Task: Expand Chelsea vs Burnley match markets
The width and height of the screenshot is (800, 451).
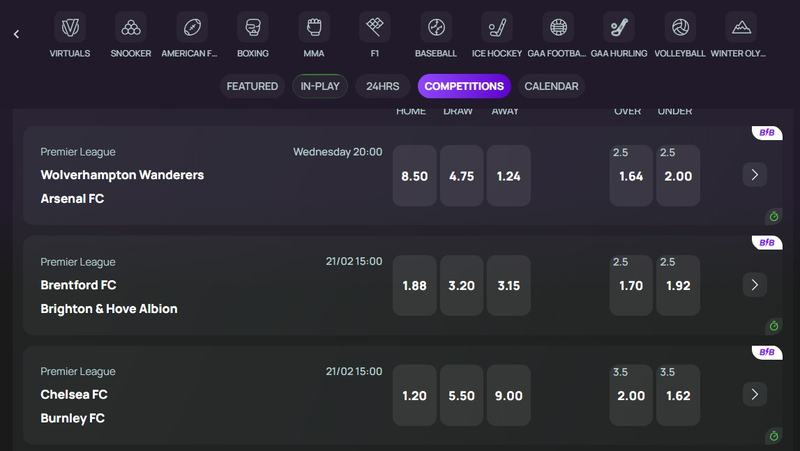Action: [x=755, y=394]
